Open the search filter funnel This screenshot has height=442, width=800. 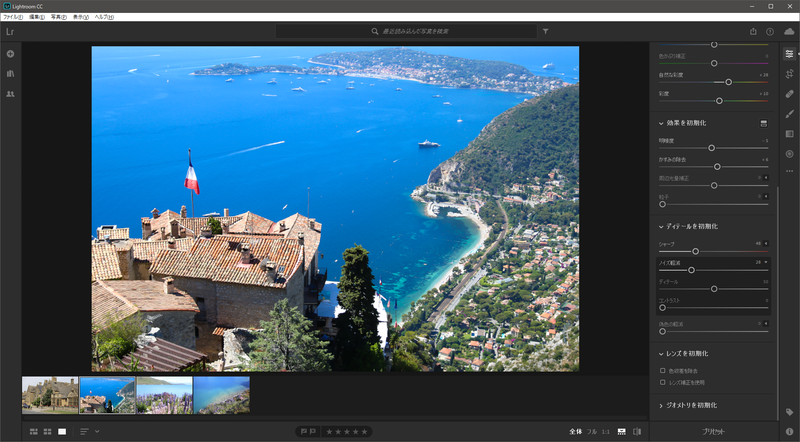(545, 32)
